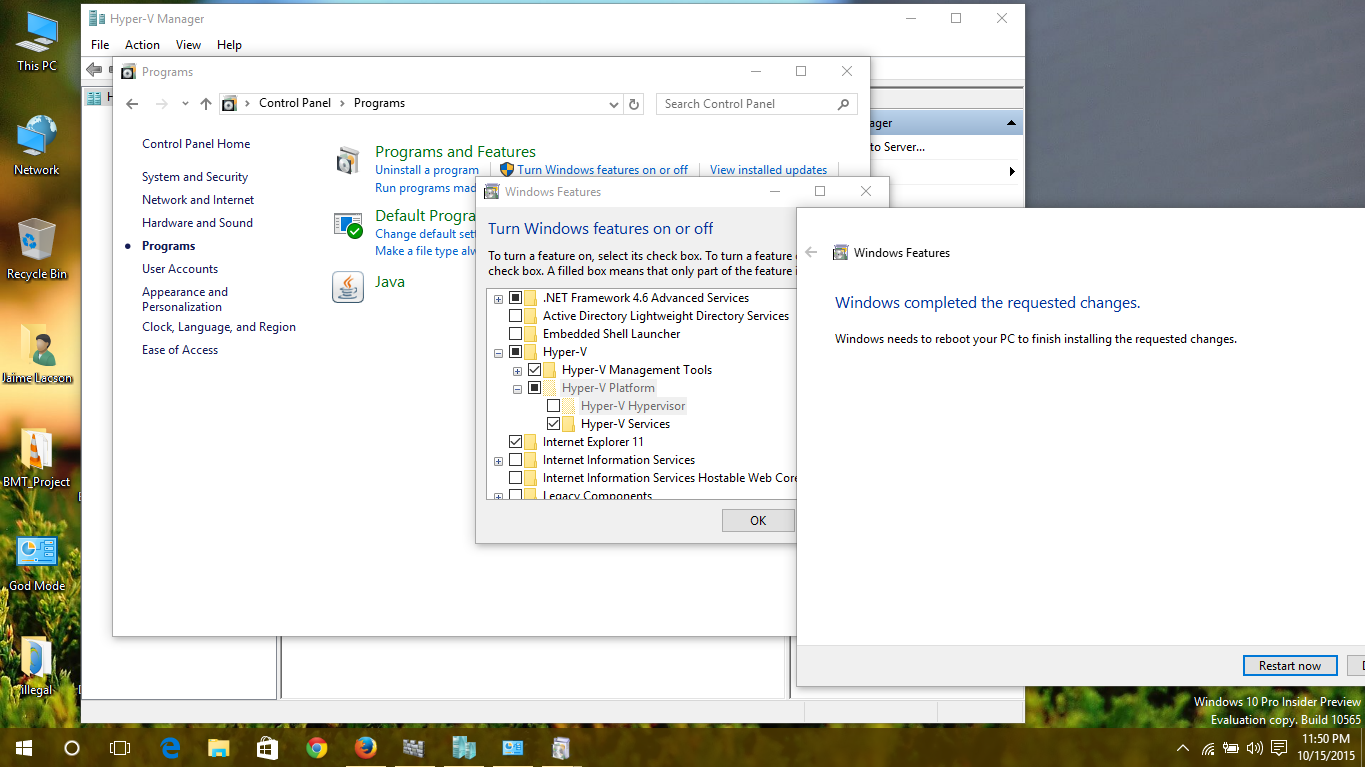Open Uninstall a program link
1365x767 pixels.
(427, 170)
